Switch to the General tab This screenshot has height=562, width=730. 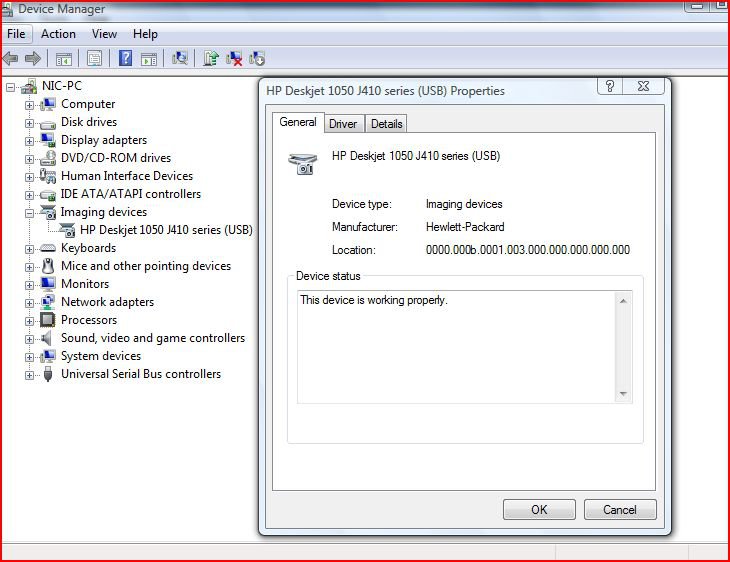point(298,122)
